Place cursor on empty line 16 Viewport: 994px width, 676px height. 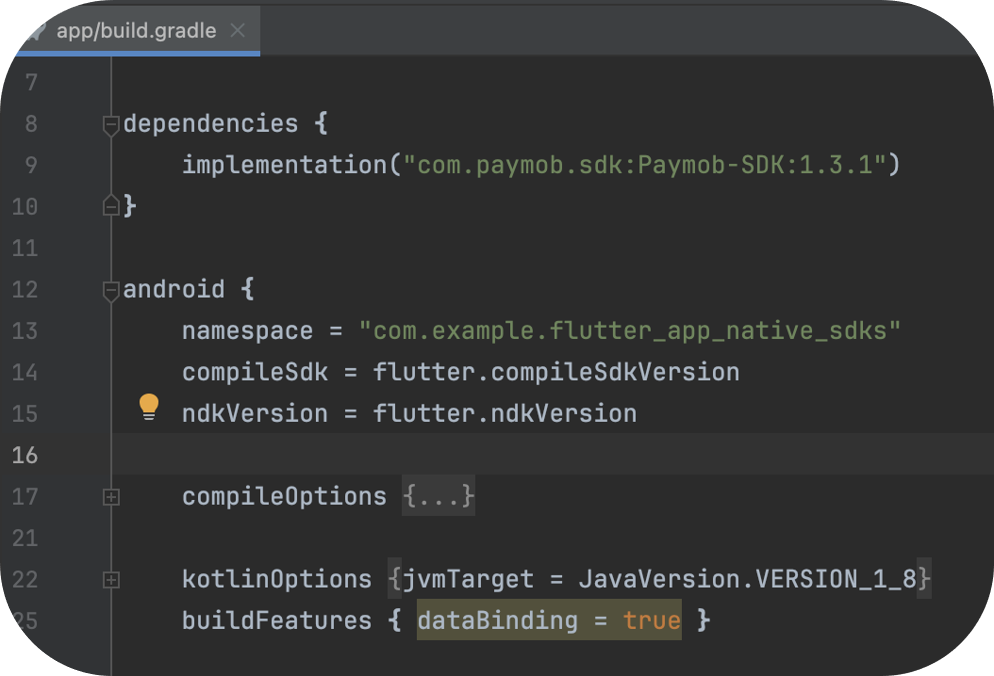pyautogui.click(x=500, y=455)
